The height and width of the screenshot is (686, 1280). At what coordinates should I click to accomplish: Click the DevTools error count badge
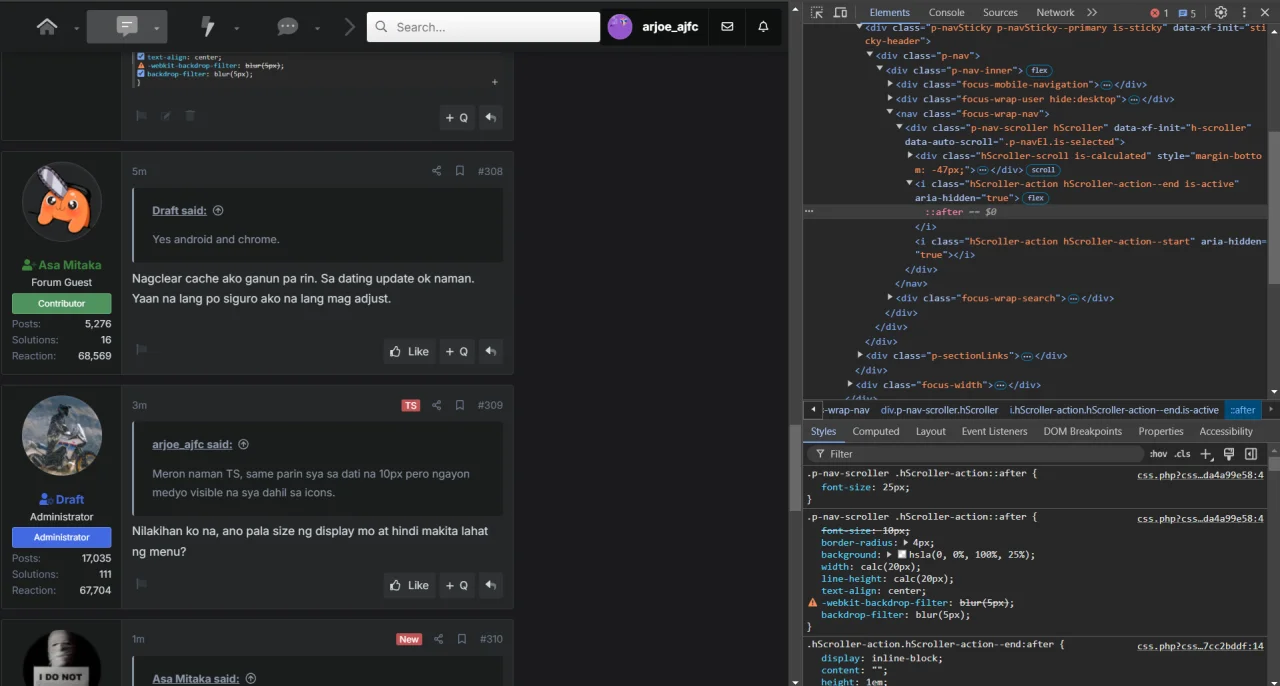point(1159,13)
